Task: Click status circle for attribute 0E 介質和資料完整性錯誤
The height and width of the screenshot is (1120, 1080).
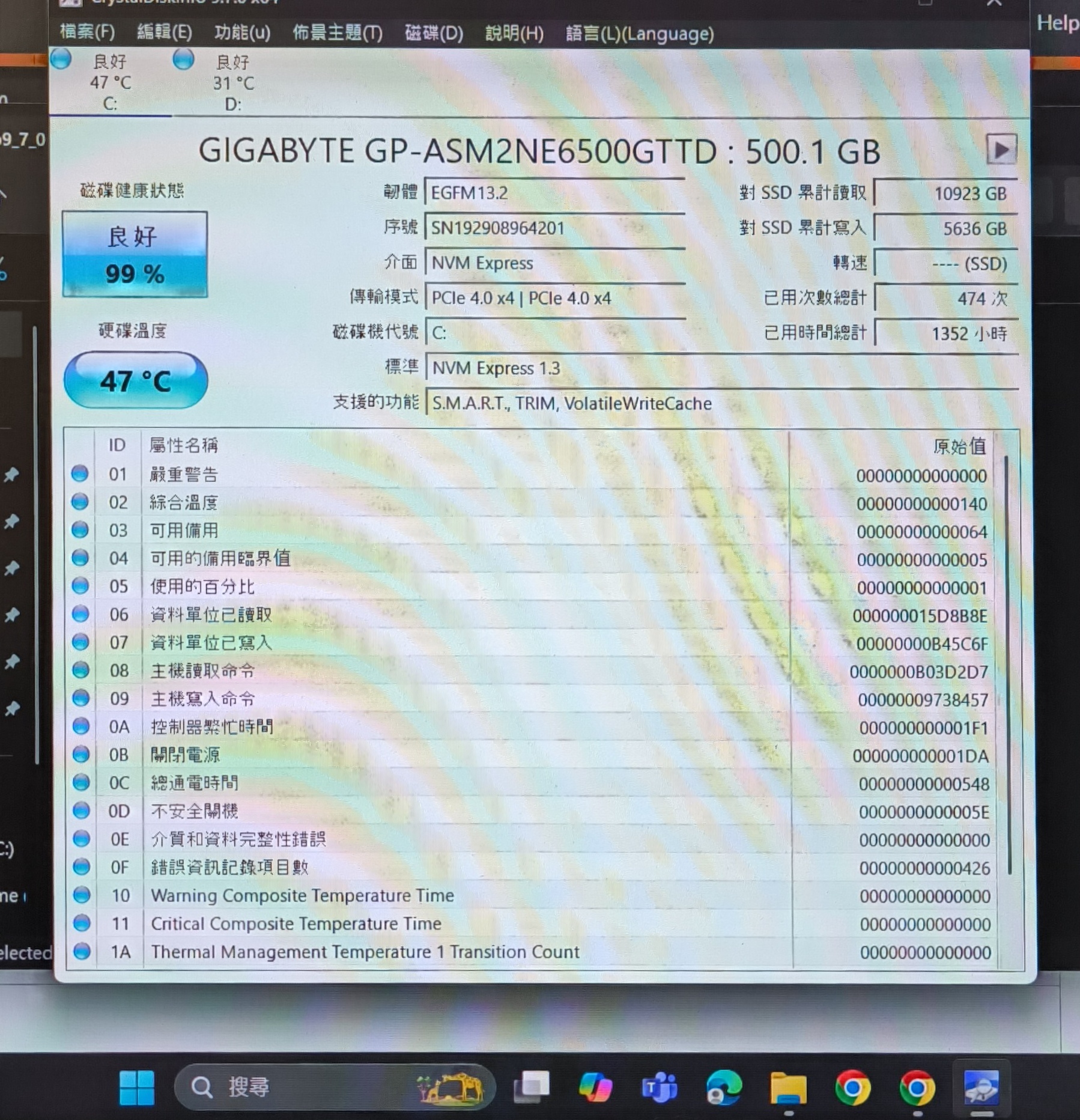Action: coord(82,839)
